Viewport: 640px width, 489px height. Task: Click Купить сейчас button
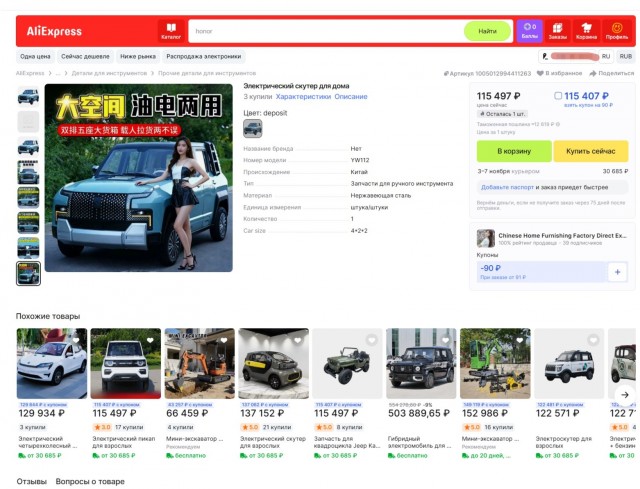click(x=591, y=151)
